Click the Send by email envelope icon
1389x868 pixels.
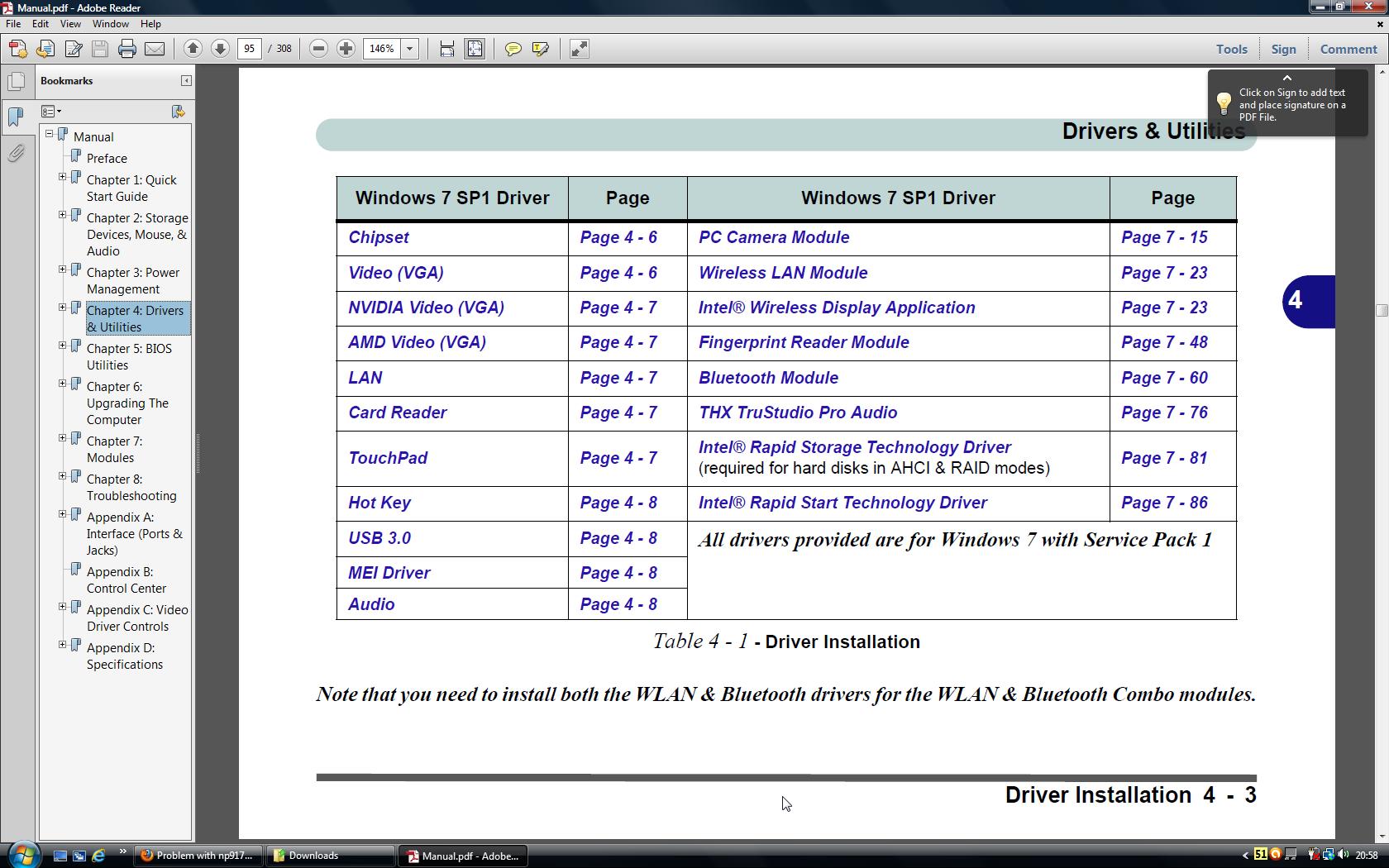155,49
